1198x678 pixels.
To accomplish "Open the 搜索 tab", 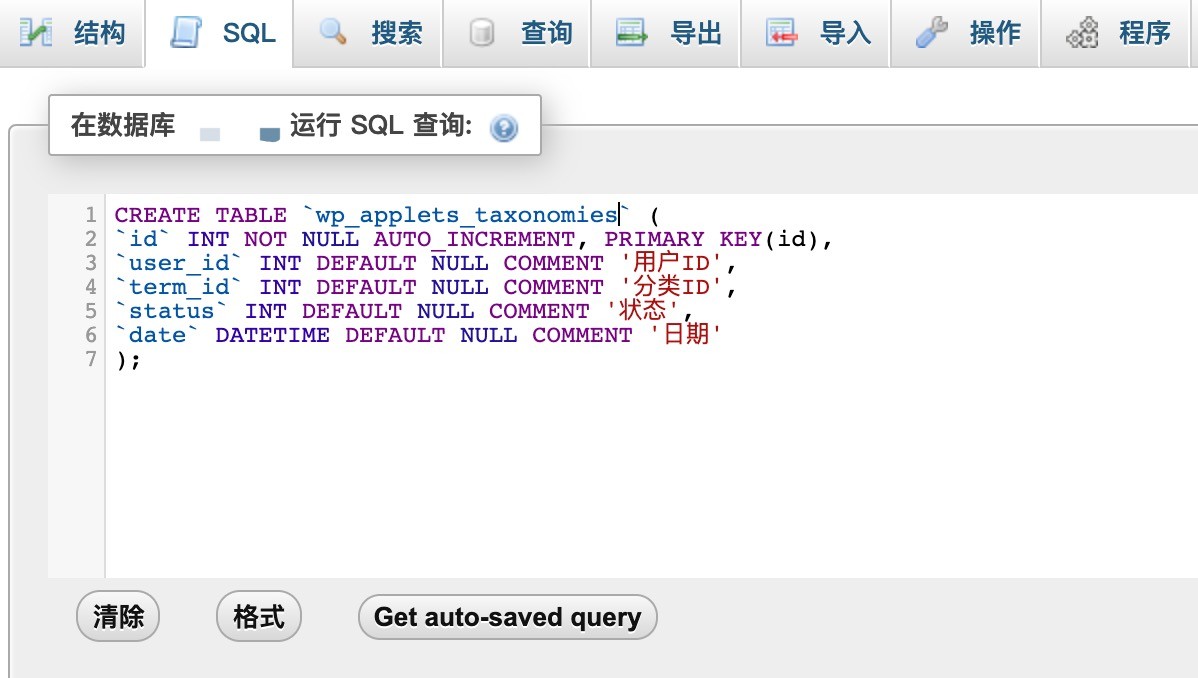I will (x=367, y=33).
